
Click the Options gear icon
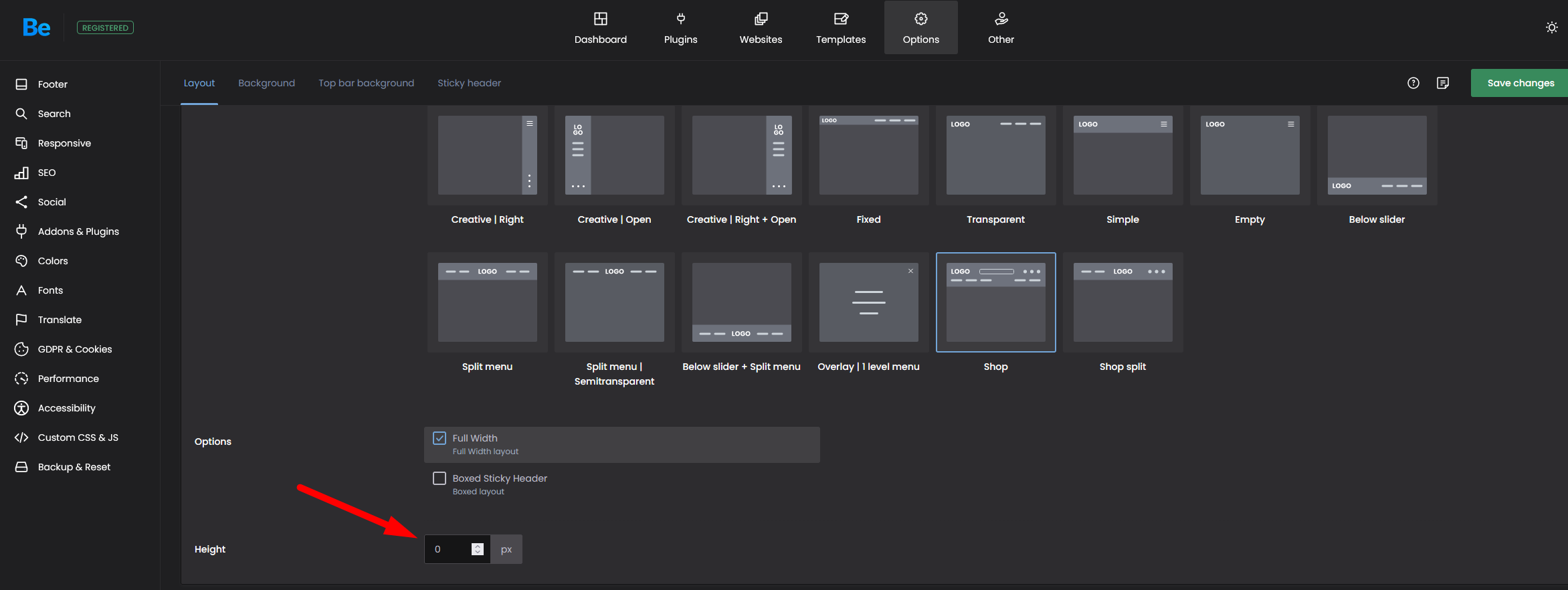pyautogui.click(x=921, y=19)
